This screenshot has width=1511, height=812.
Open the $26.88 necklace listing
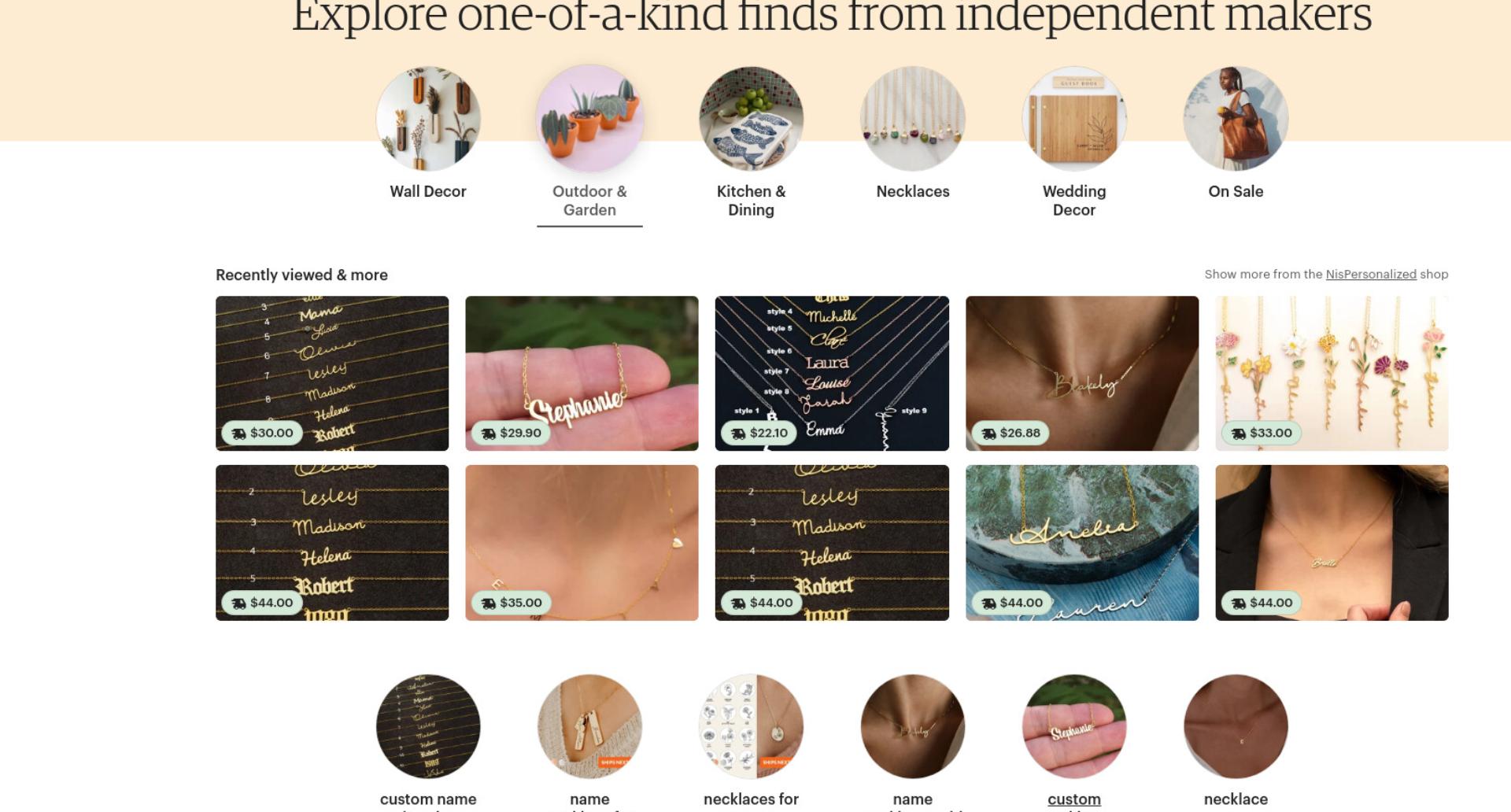pos(1082,373)
